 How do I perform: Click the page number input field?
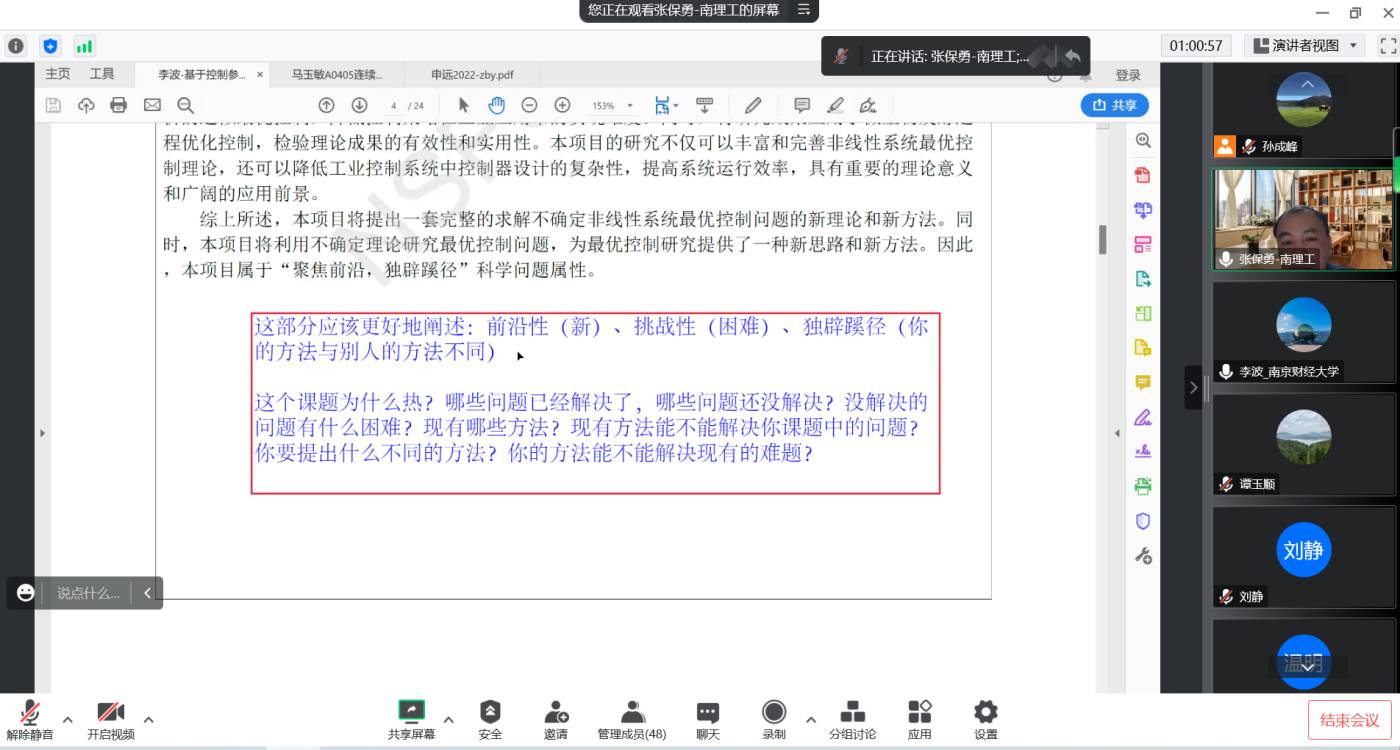395,106
